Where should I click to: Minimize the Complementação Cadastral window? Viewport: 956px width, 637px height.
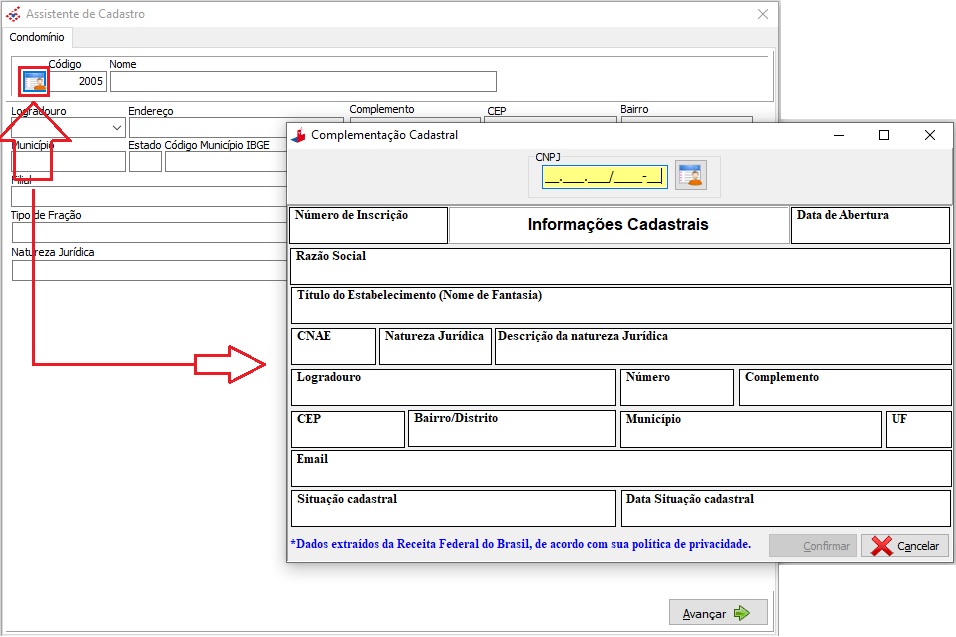(x=839, y=135)
